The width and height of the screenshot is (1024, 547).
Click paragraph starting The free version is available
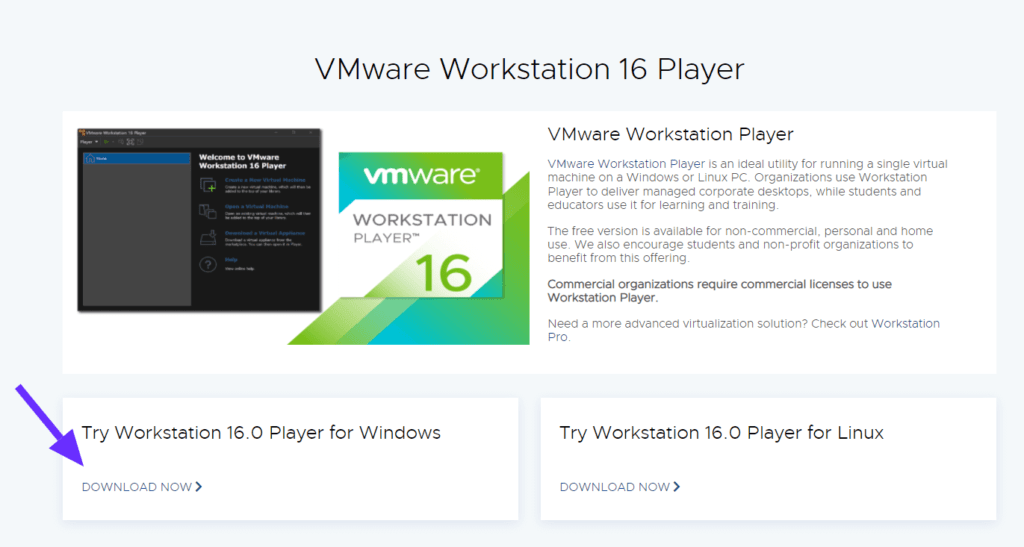(740, 244)
